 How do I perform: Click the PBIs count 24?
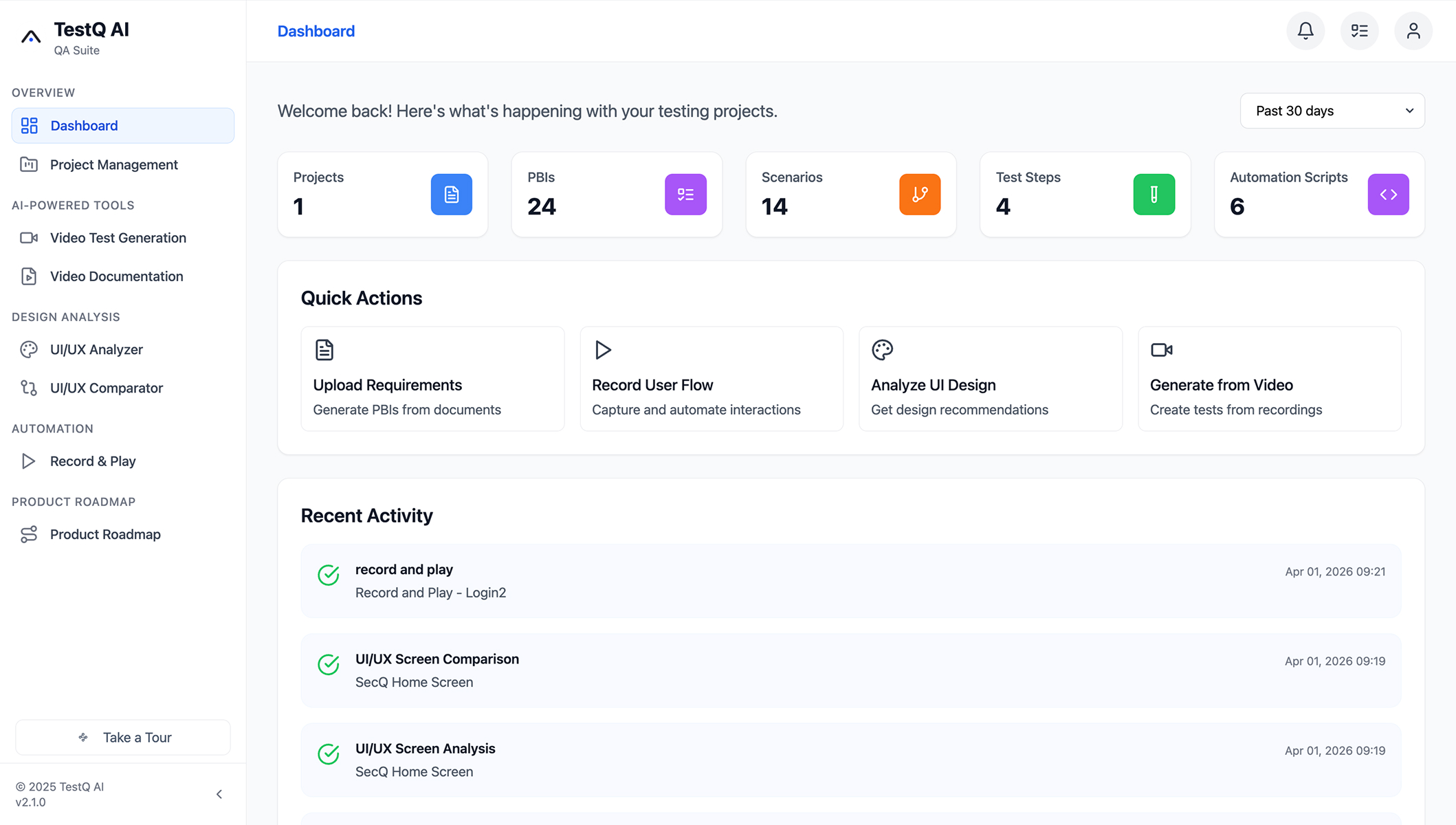pyautogui.click(x=542, y=206)
